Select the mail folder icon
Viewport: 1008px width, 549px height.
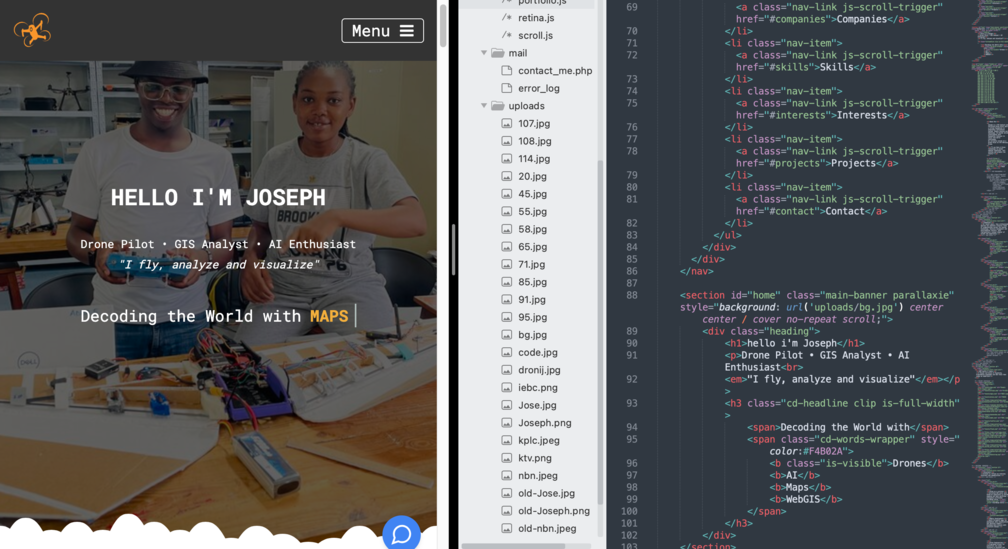498,53
